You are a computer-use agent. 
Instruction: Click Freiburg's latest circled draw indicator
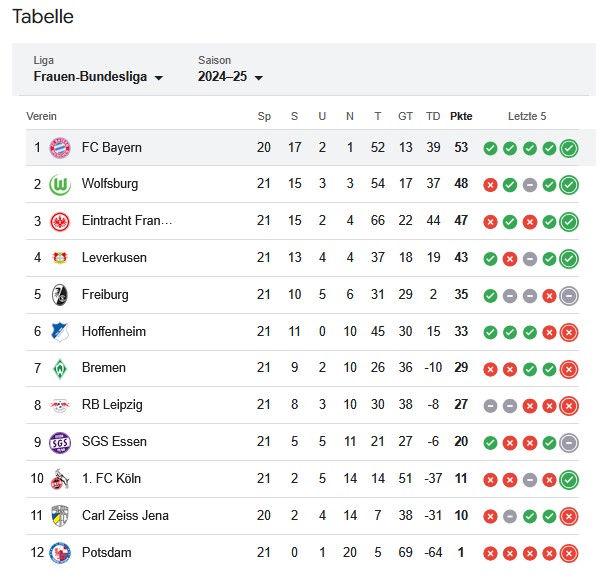click(569, 295)
